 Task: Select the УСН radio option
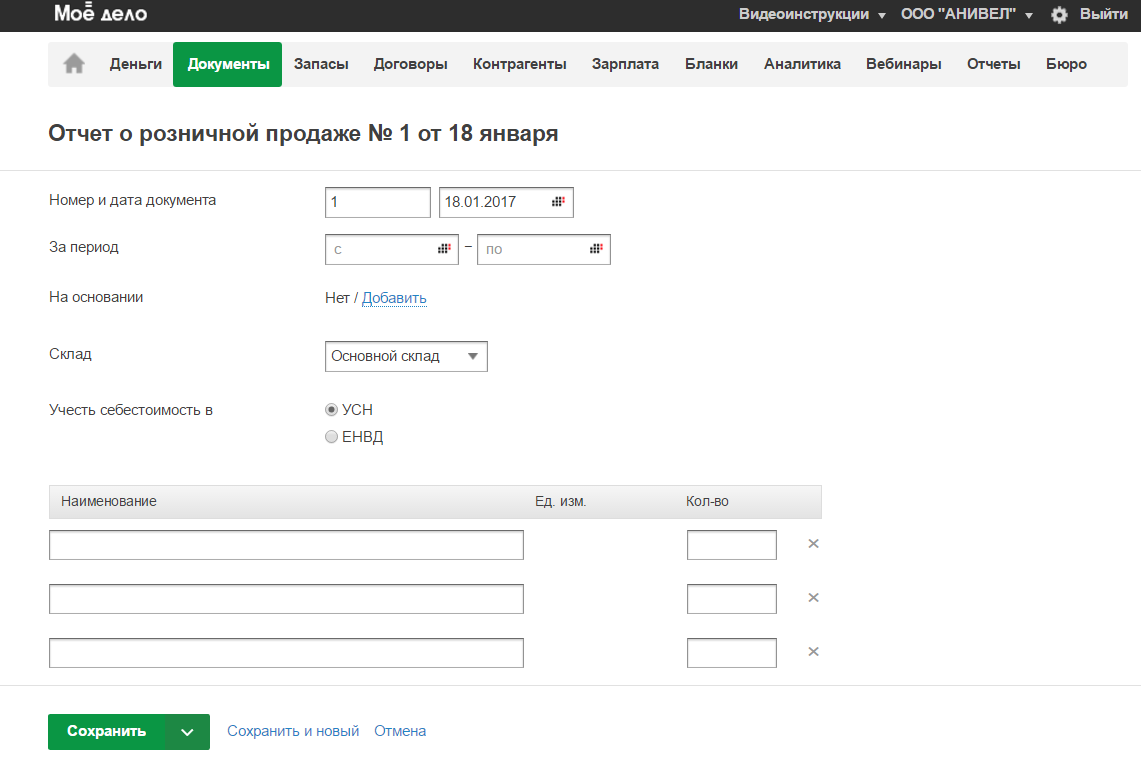tap(332, 410)
